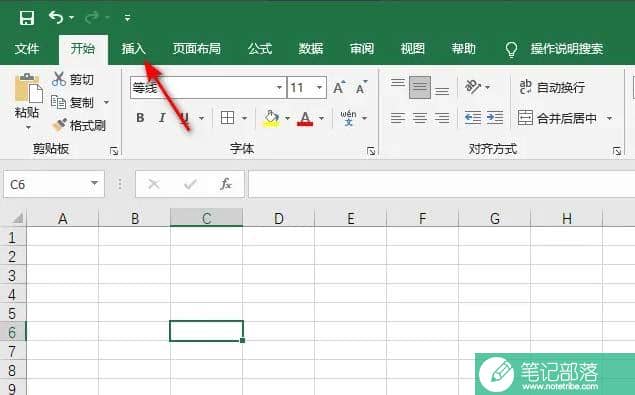Expand the 复制 dropdown arrow
This screenshot has width=635, height=395.
(107, 102)
